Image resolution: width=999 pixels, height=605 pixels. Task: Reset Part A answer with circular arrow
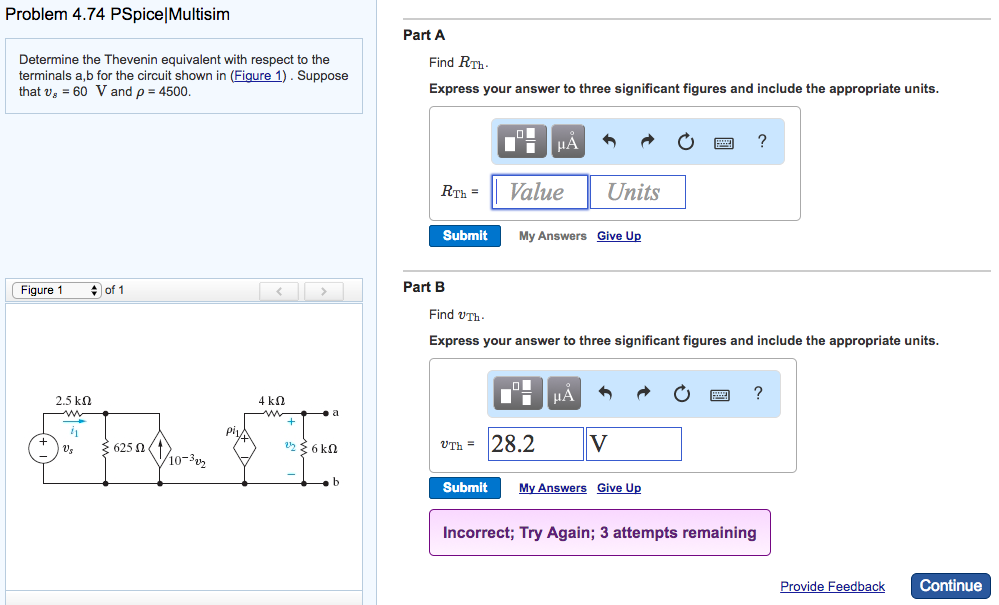pyautogui.click(x=686, y=141)
